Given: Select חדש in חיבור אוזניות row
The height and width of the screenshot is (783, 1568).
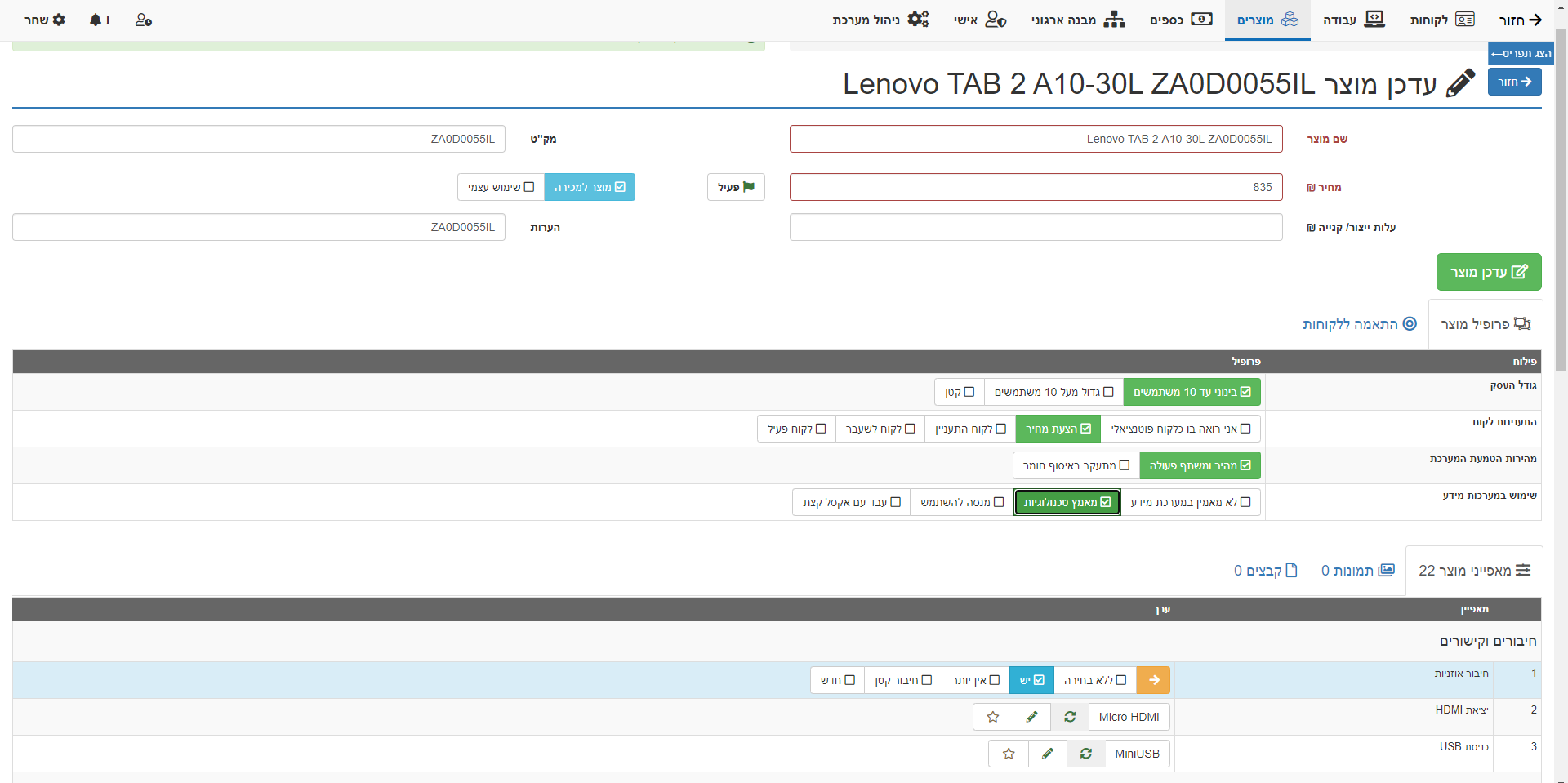Looking at the screenshot, I should pyautogui.click(x=838, y=680).
